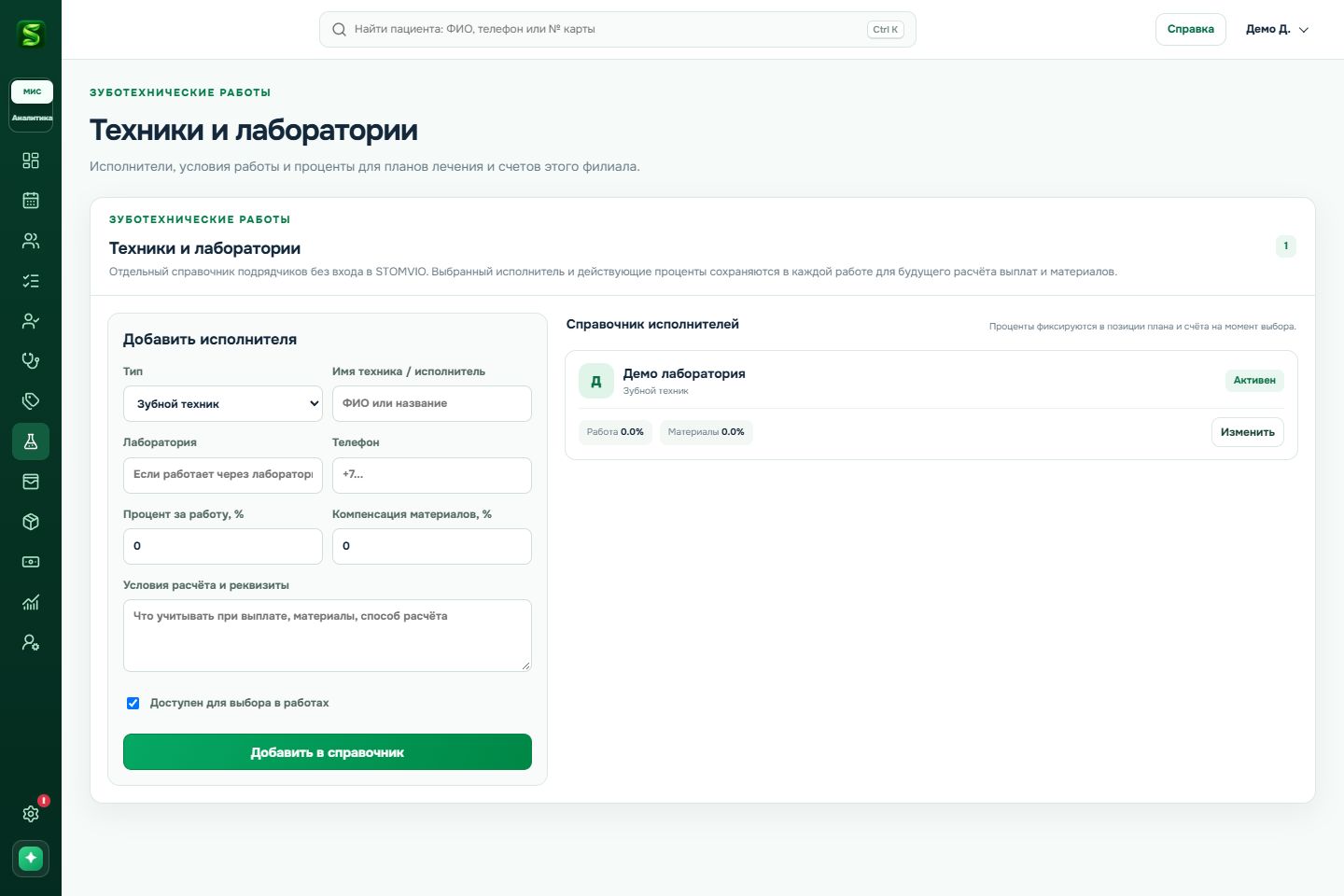The image size is (1344, 896).
Task: Switch to the Аналитика mode tab
Action: (32, 118)
